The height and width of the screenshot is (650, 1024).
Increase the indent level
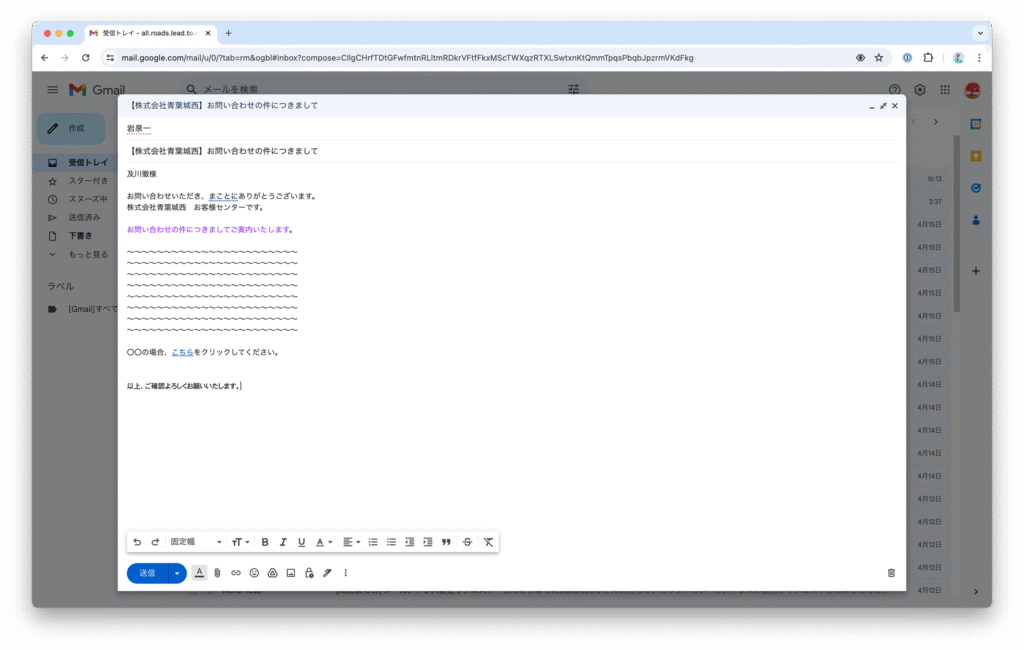coord(428,542)
